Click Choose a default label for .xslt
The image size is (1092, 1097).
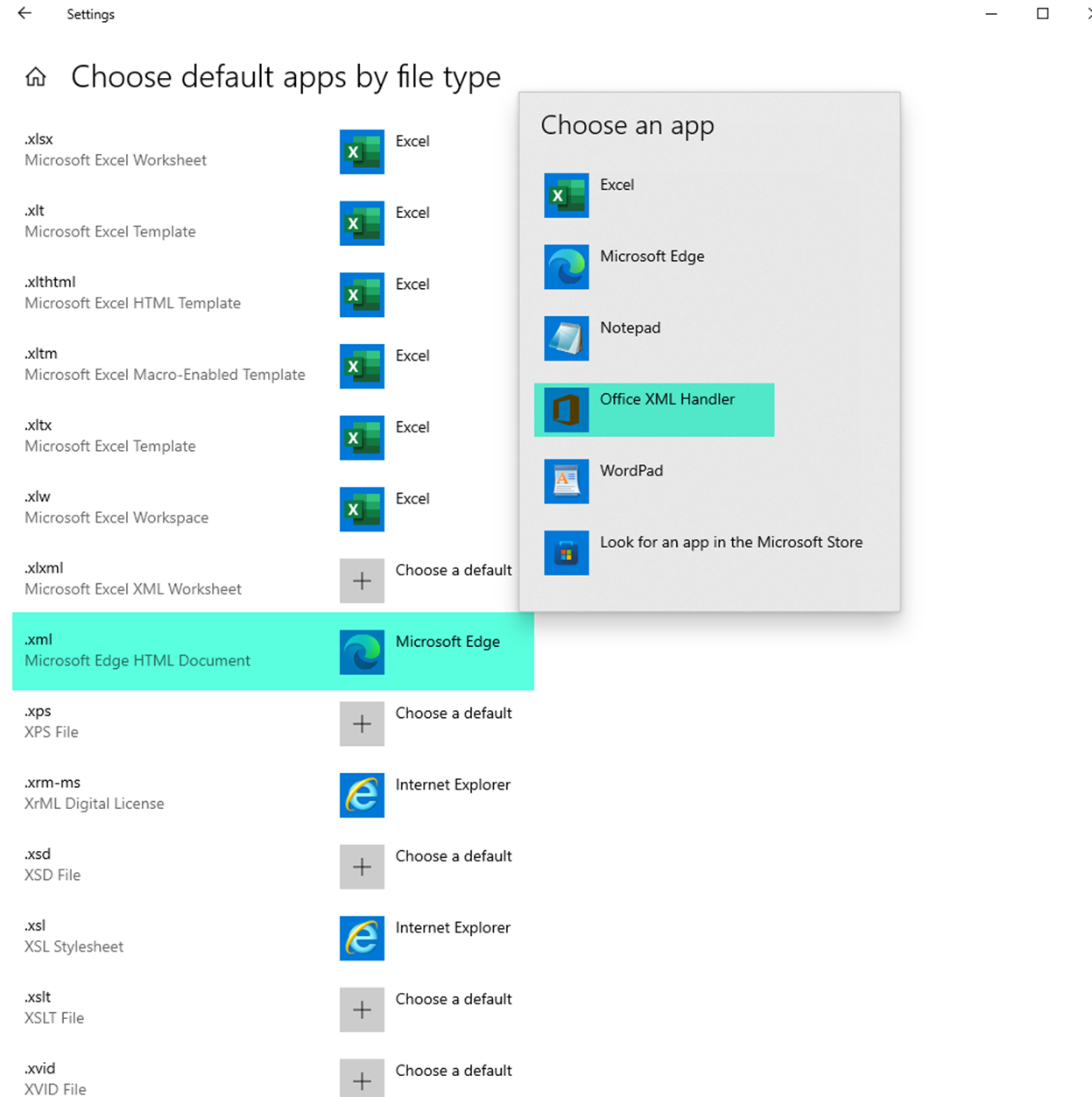454,999
